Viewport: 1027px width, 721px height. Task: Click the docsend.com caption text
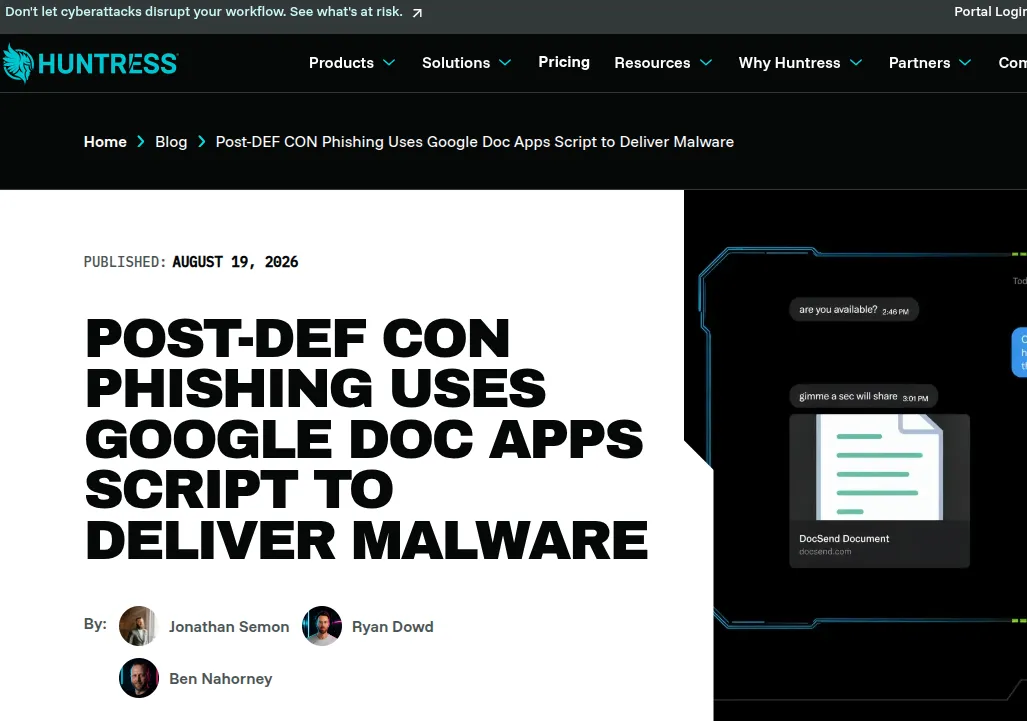[x=825, y=551]
